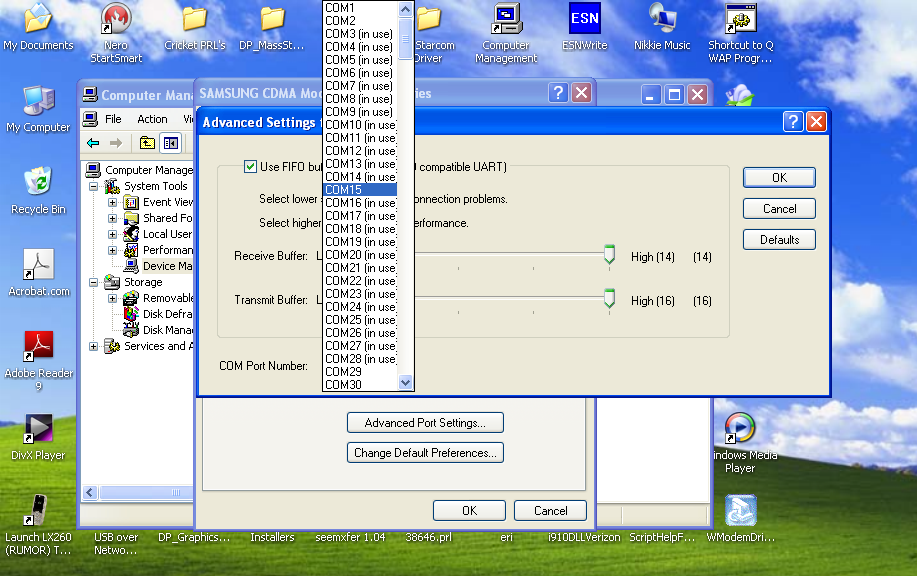The height and width of the screenshot is (576, 917).
Task: Open My Documents desktop icon
Action: pyautogui.click(x=38, y=27)
